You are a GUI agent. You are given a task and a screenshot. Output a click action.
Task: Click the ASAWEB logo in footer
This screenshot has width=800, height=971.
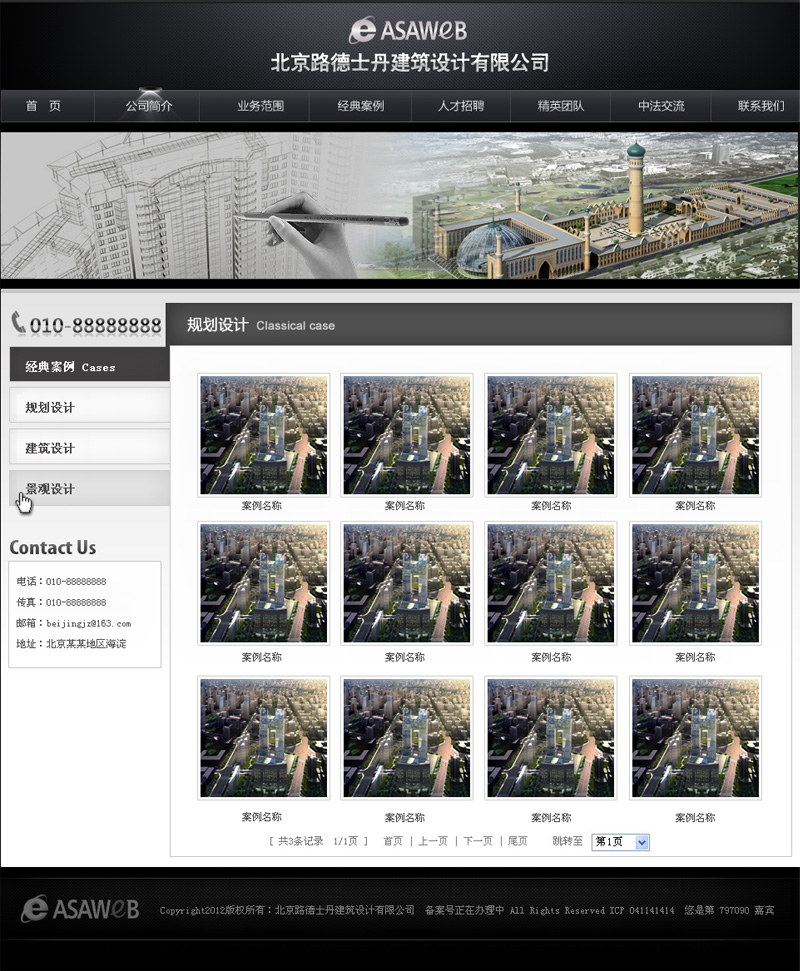click(x=80, y=908)
